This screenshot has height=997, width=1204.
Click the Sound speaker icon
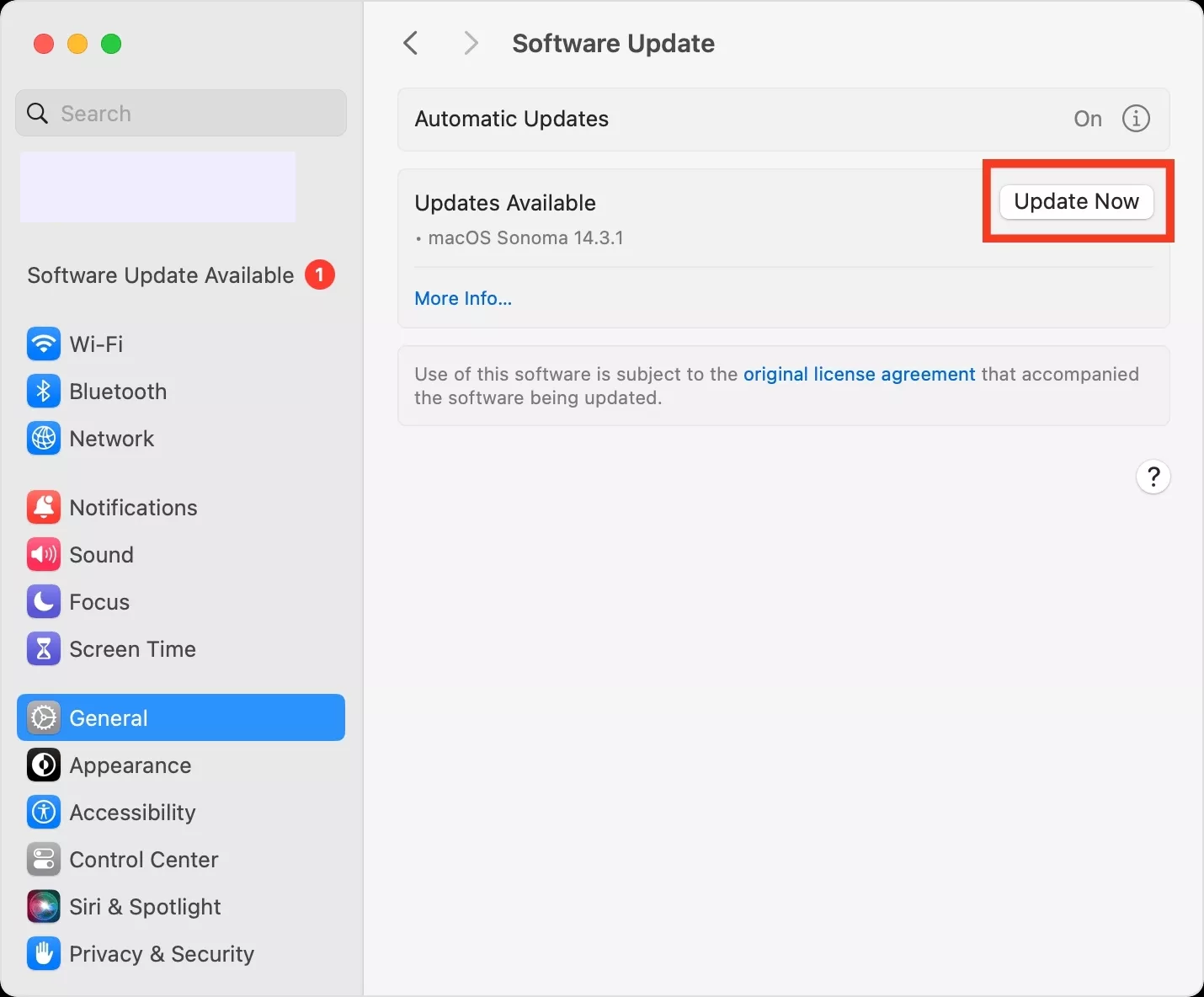[x=43, y=555]
